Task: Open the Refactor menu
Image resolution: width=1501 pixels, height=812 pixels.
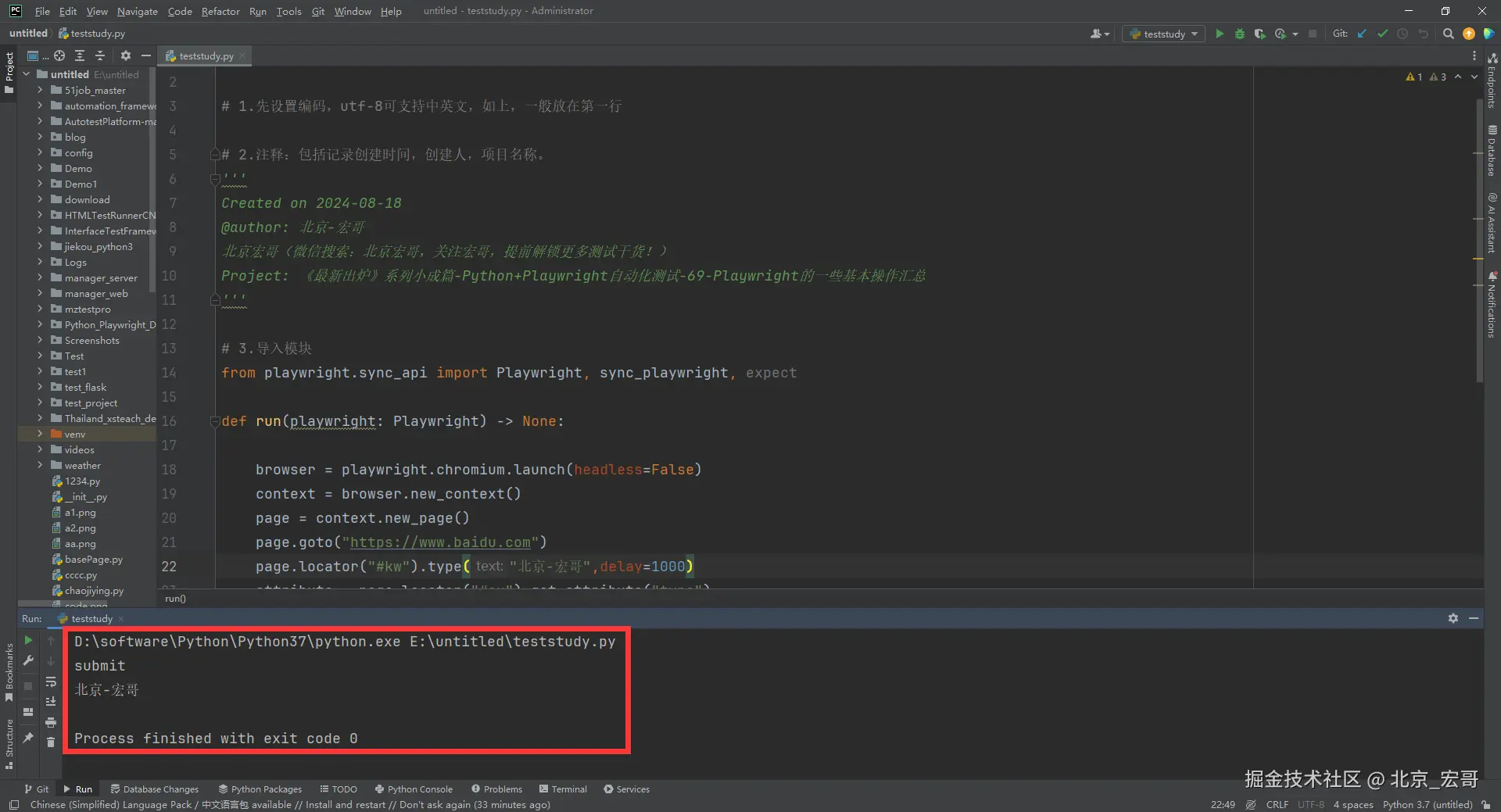Action: tap(220, 11)
